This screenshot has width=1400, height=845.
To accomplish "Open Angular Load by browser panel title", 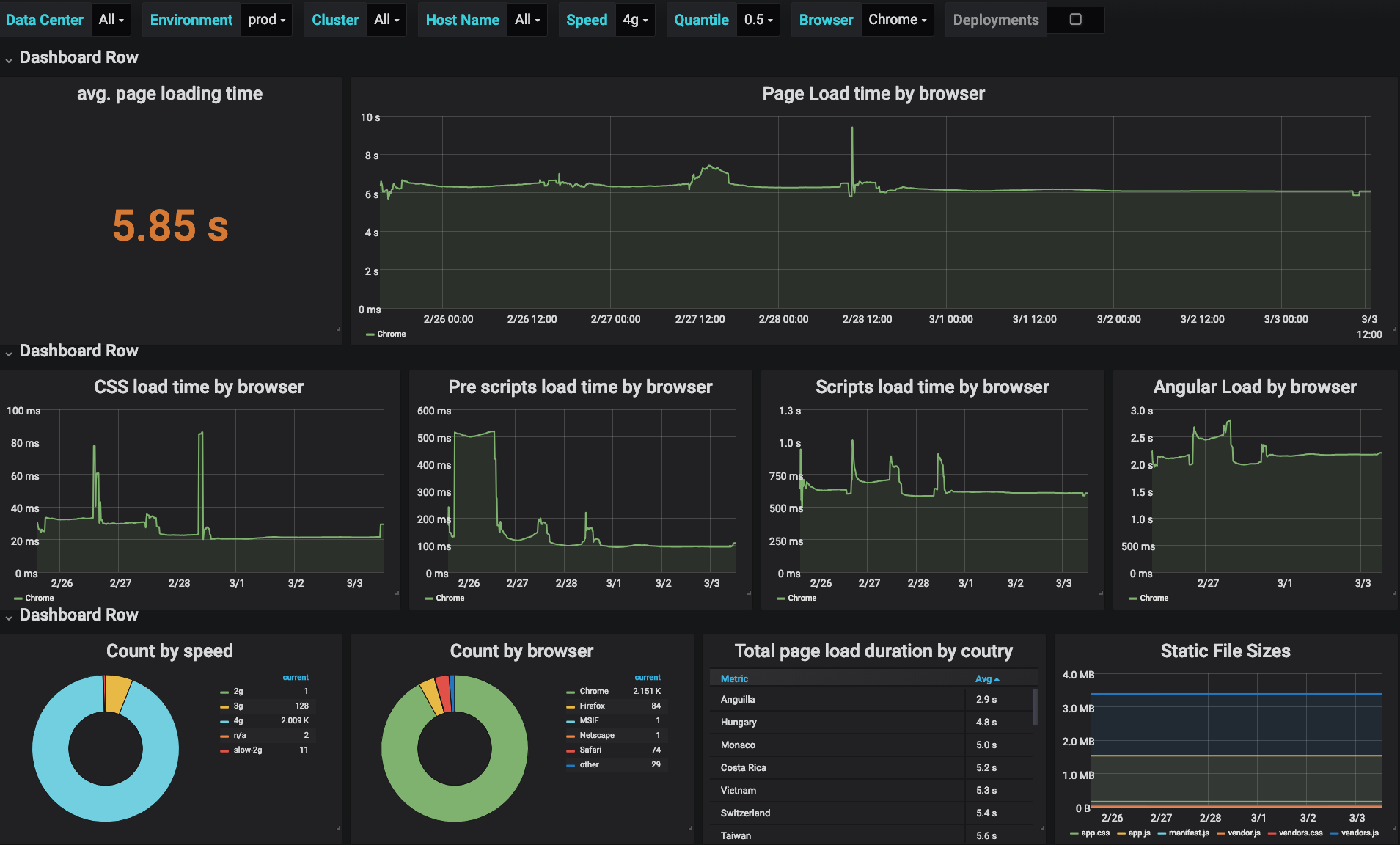I will (x=1255, y=387).
